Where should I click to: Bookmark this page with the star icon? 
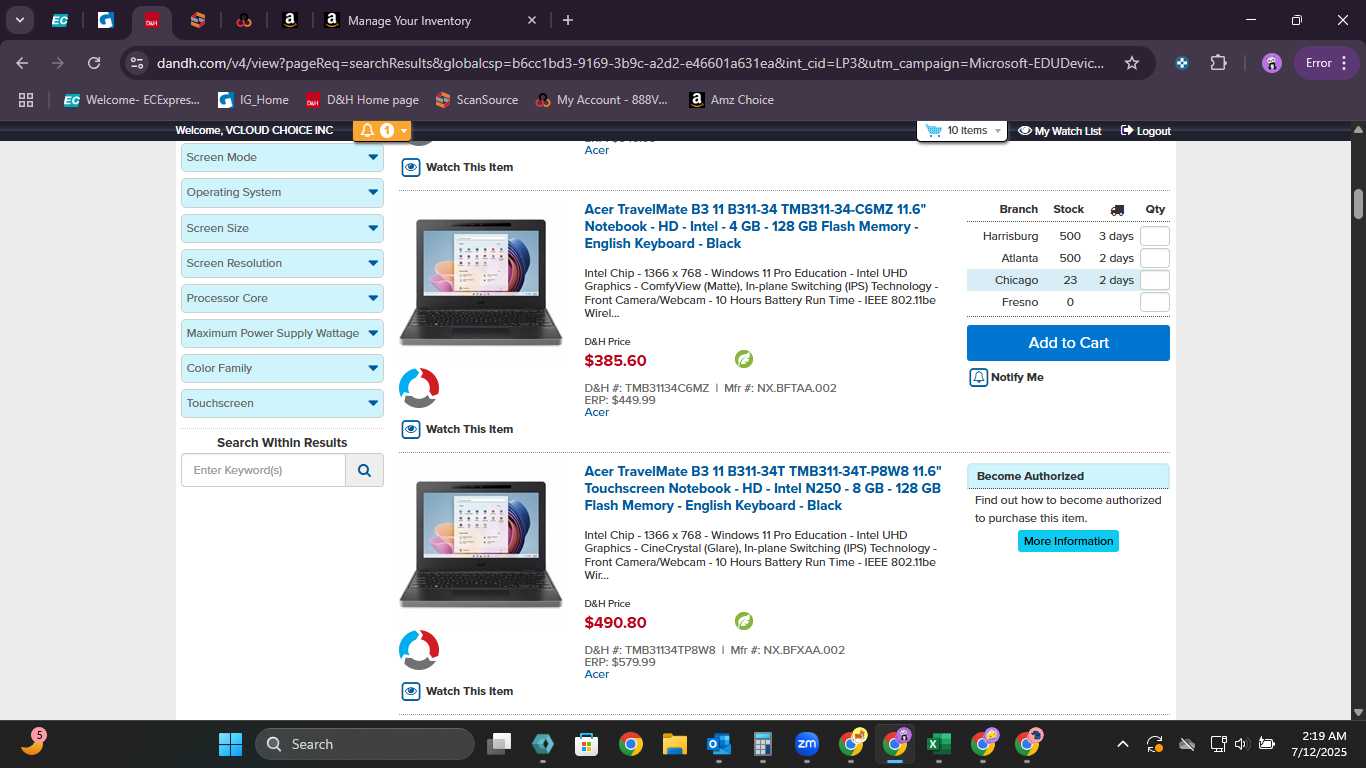point(1132,63)
